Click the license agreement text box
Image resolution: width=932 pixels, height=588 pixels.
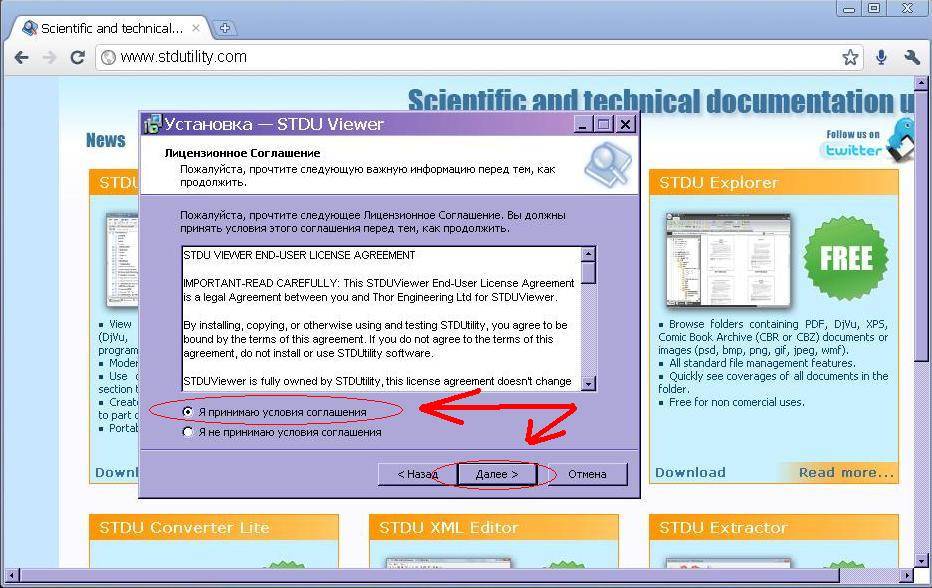click(381, 318)
